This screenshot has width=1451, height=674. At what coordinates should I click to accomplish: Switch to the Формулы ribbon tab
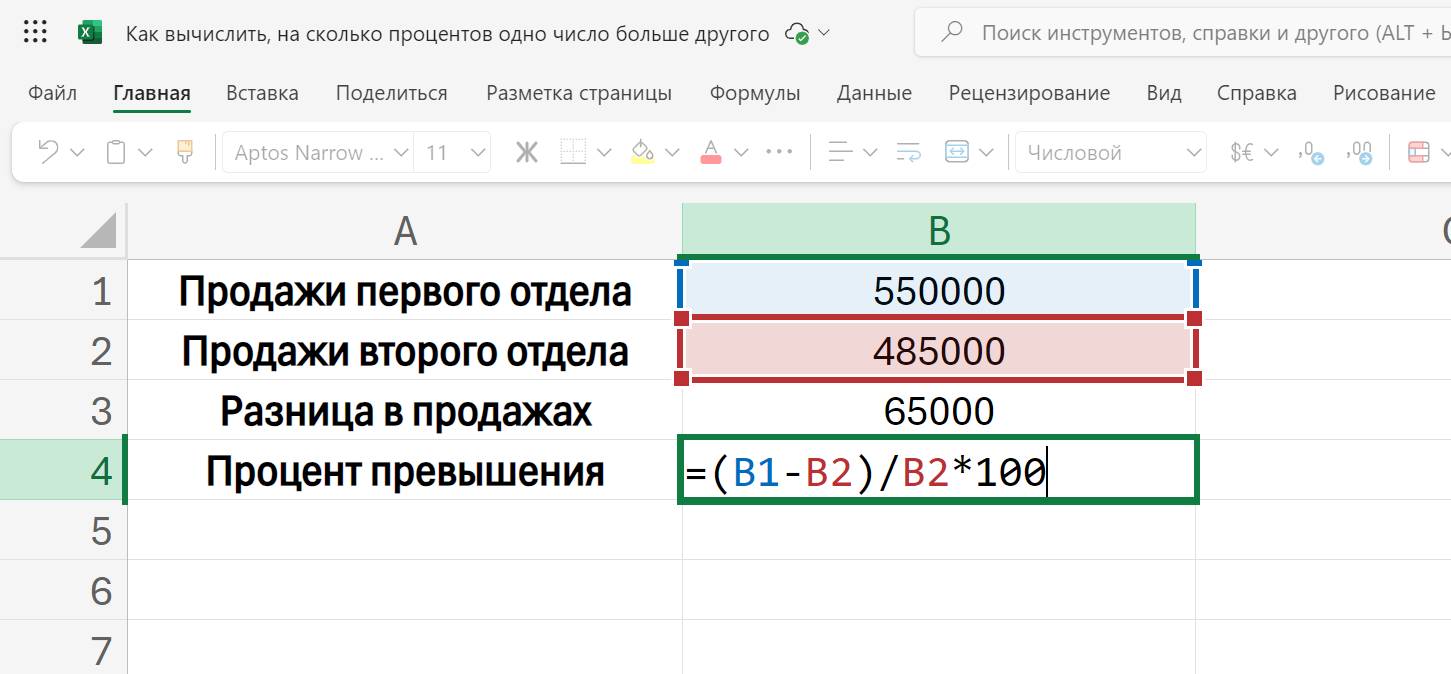[x=754, y=92]
